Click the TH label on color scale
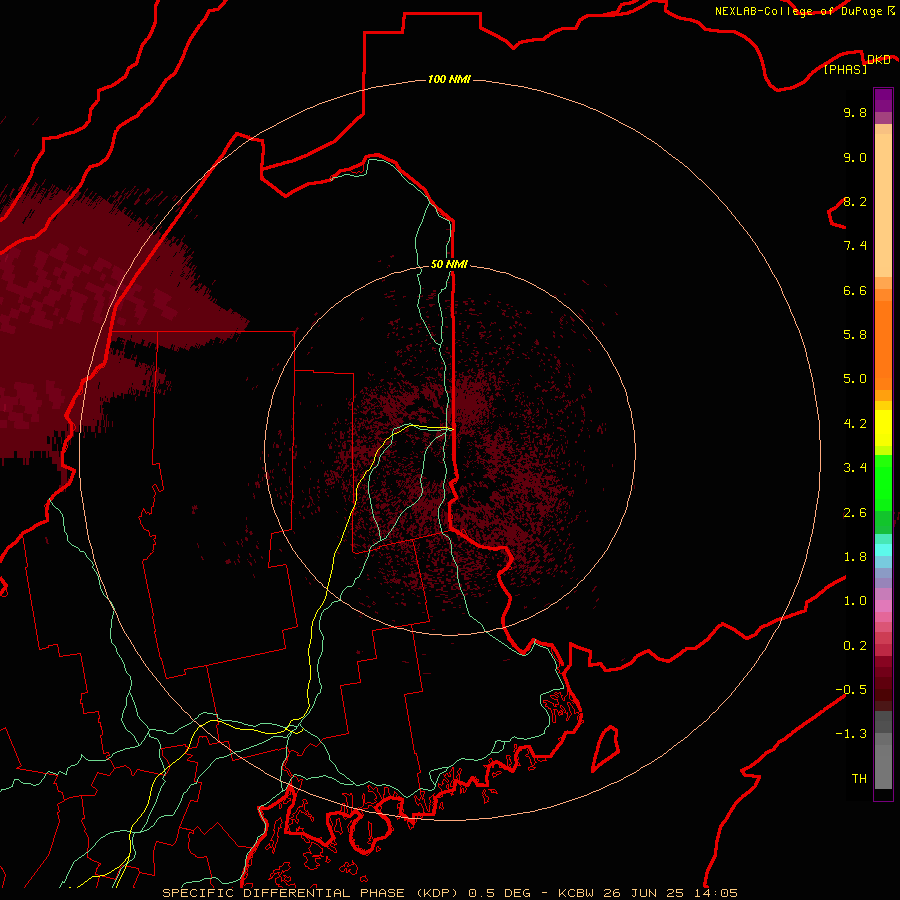Image resolution: width=900 pixels, height=900 pixels. pos(859,778)
